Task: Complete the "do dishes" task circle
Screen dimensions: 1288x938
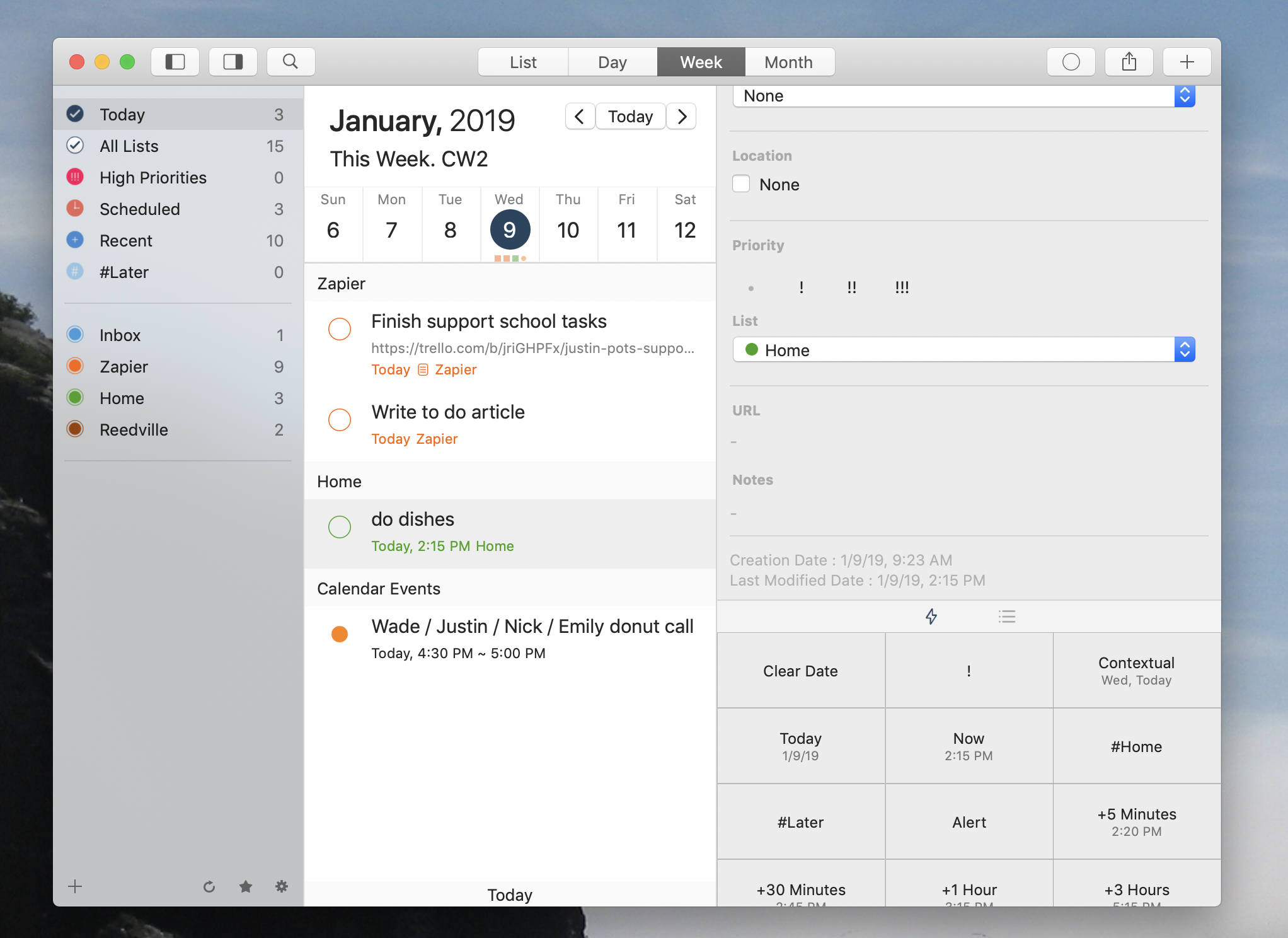Action: point(340,527)
